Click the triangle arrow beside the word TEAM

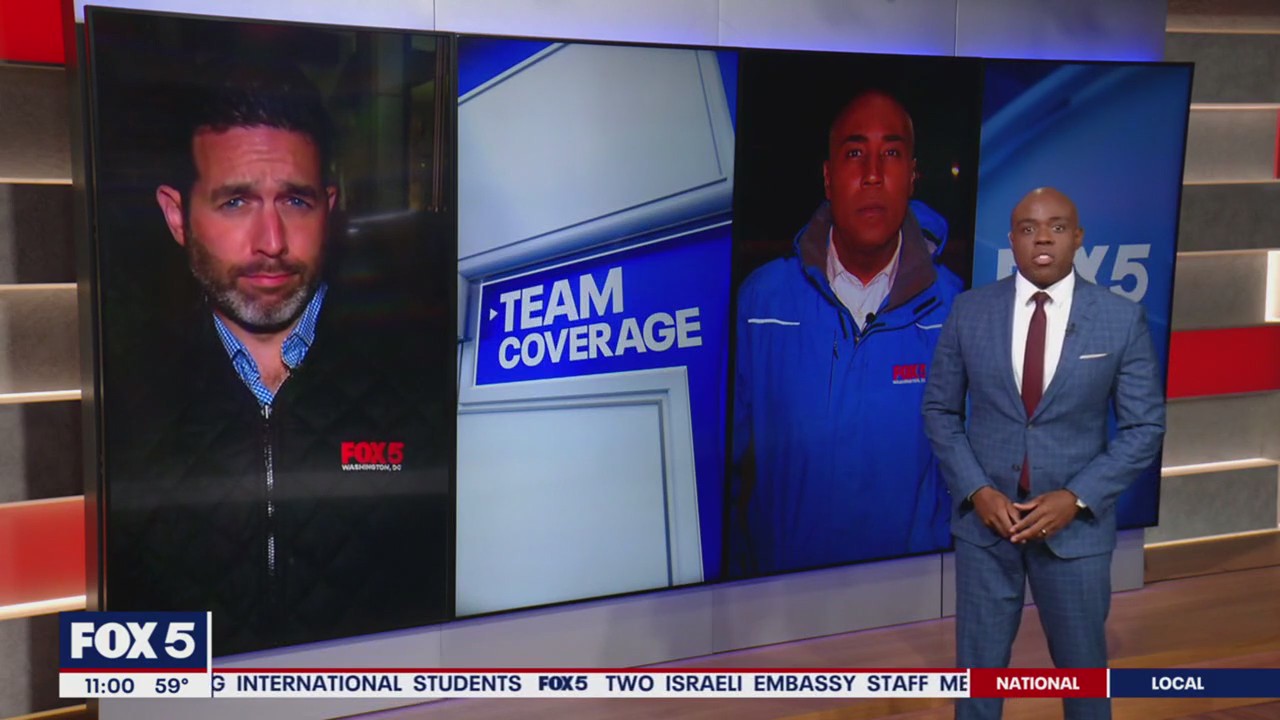pyautogui.click(x=492, y=313)
